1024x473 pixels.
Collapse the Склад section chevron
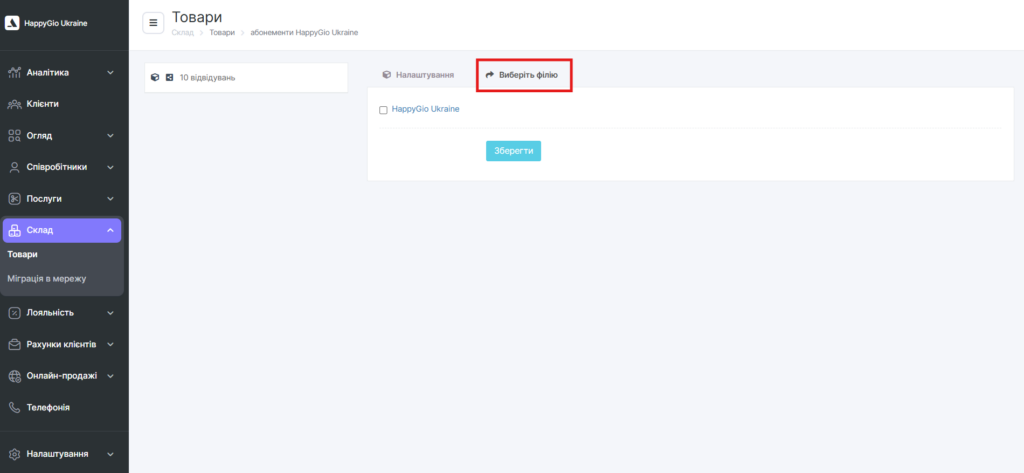(x=110, y=231)
